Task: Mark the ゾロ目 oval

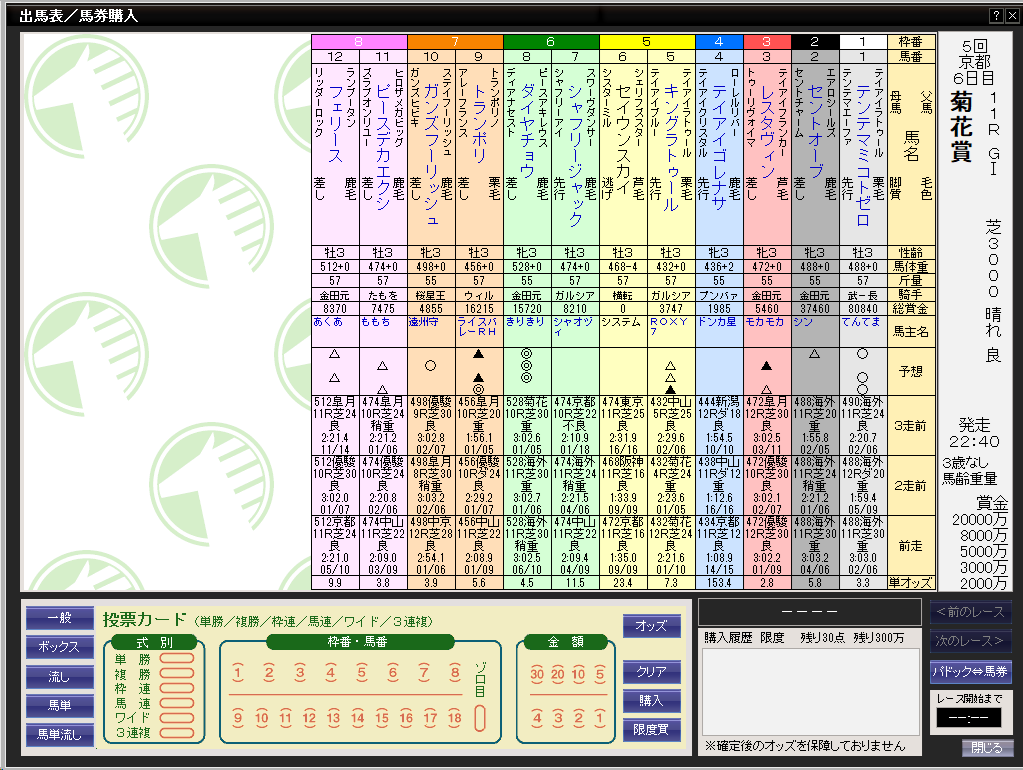Action: pos(480,717)
